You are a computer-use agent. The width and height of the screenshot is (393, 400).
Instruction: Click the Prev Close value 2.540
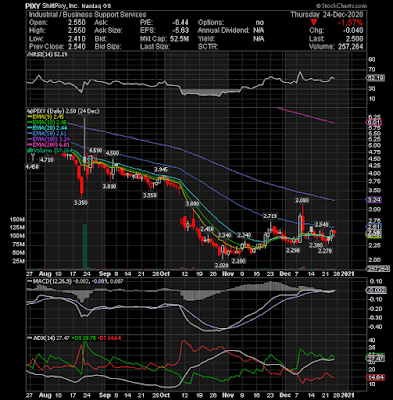pyautogui.click(x=76, y=47)
